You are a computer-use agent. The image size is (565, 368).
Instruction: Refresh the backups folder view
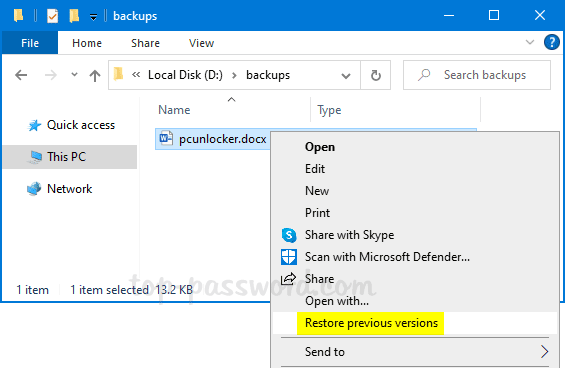tap(375, 75)
